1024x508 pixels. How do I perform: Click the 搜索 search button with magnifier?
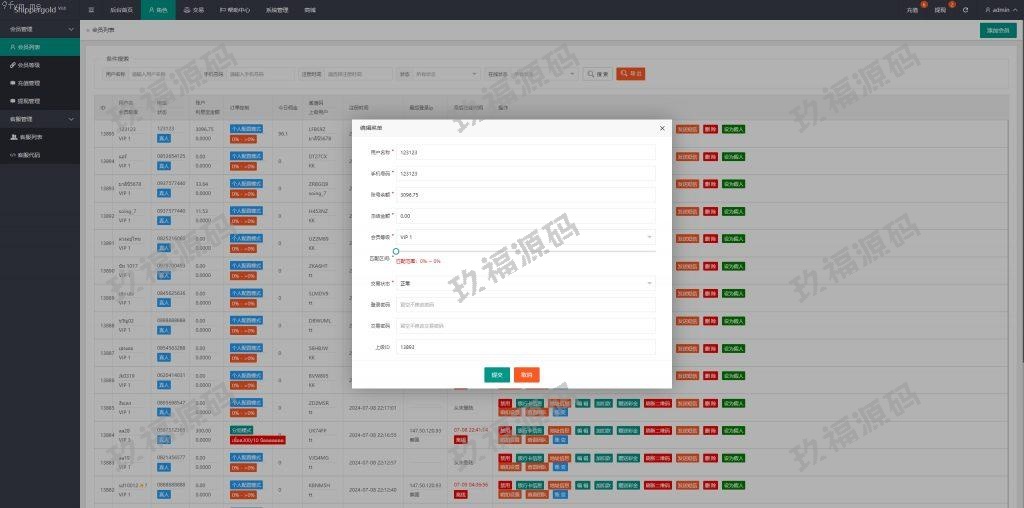coord(597,74)
